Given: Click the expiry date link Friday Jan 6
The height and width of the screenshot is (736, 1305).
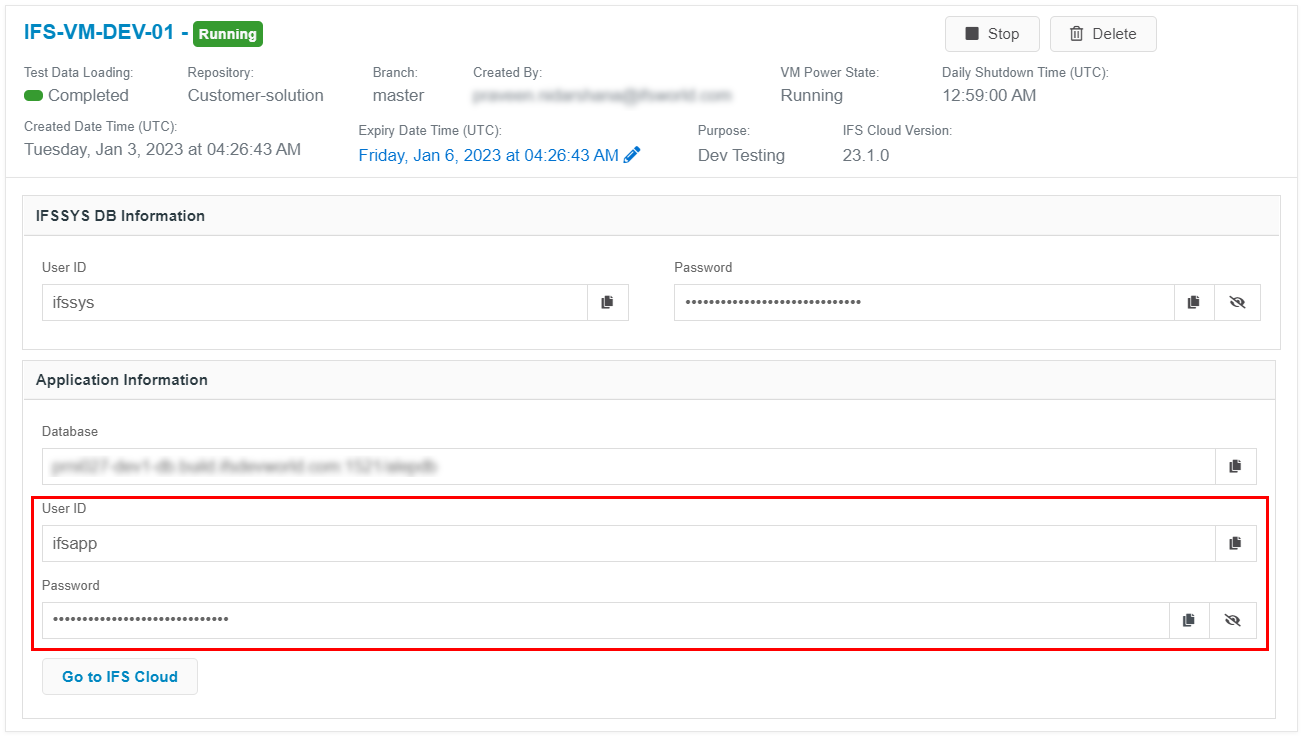Looking at the screenshot, I should pos(489,155).
